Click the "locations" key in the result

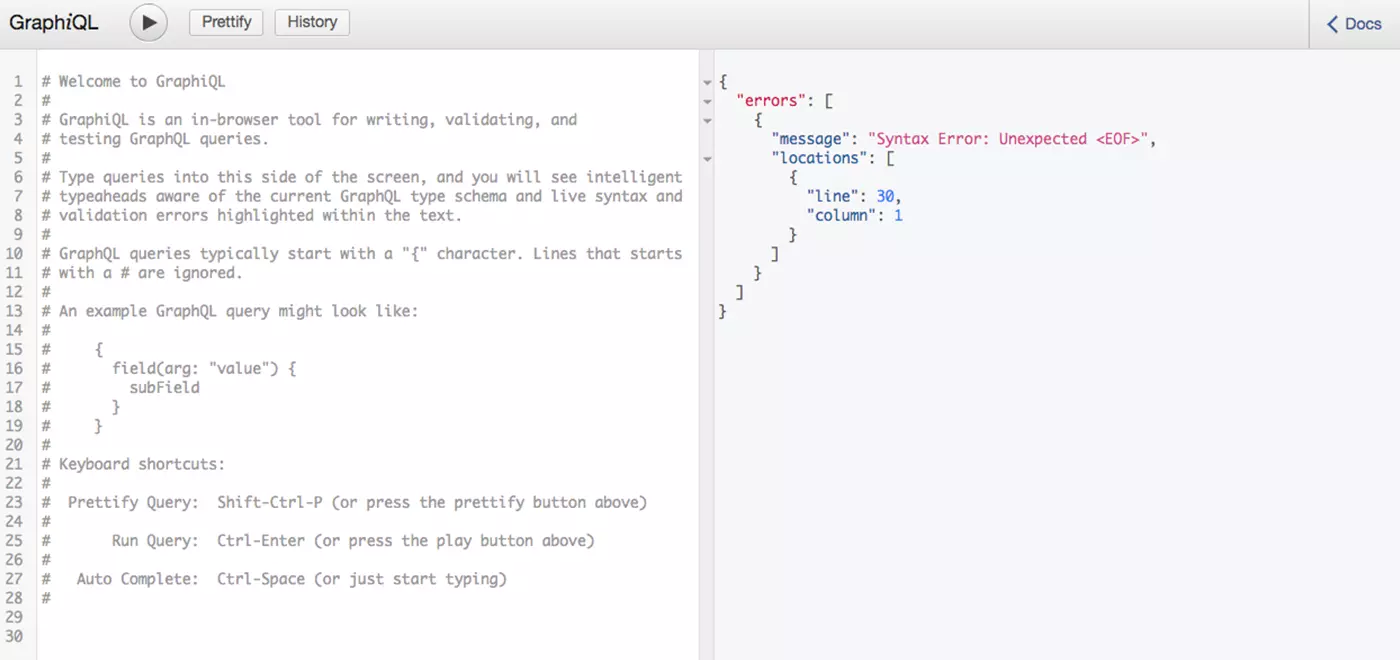819,158
